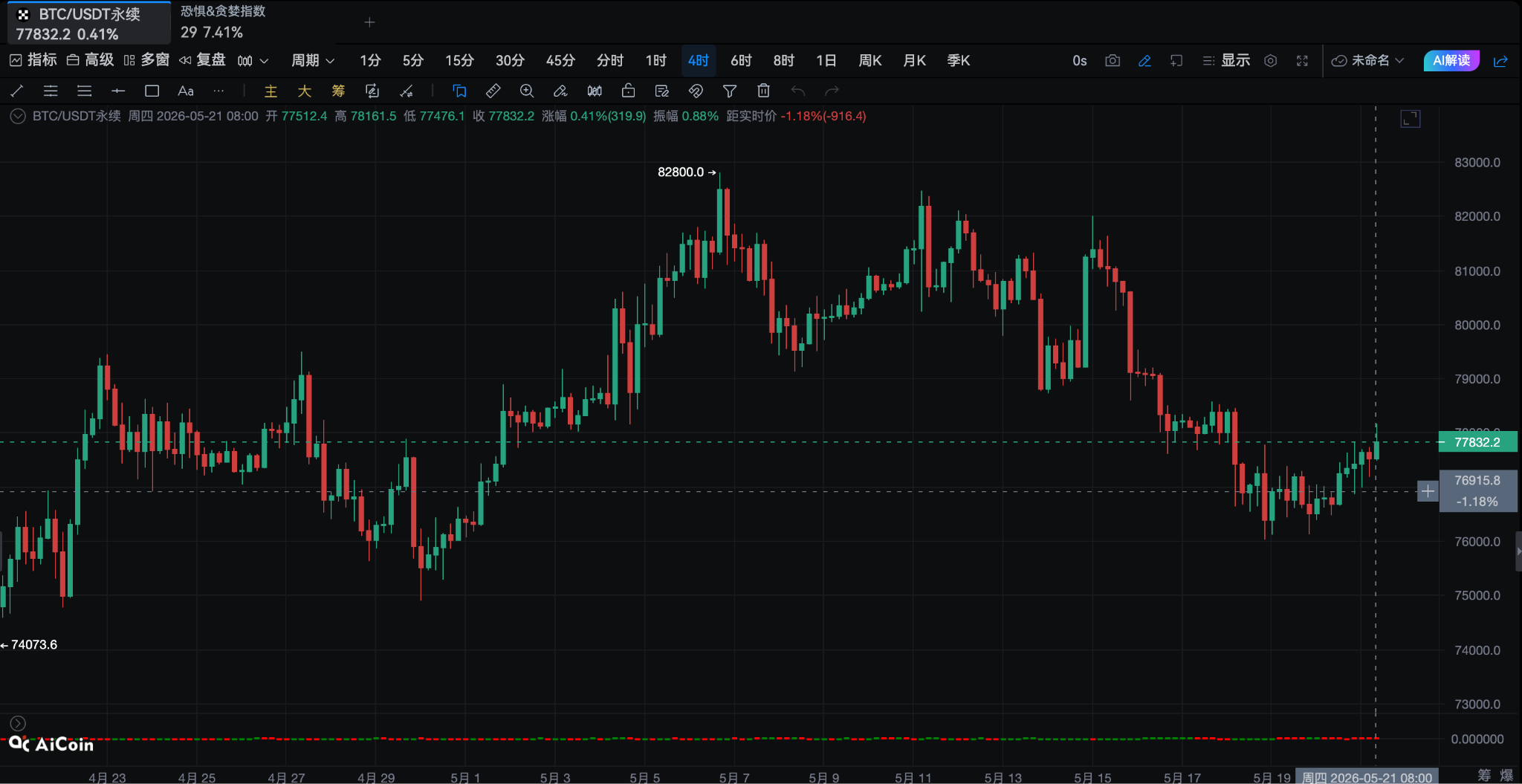Start 复盘 replay mode
Viewport: 1522px width, 784px height.
click(x=202, y=60)
